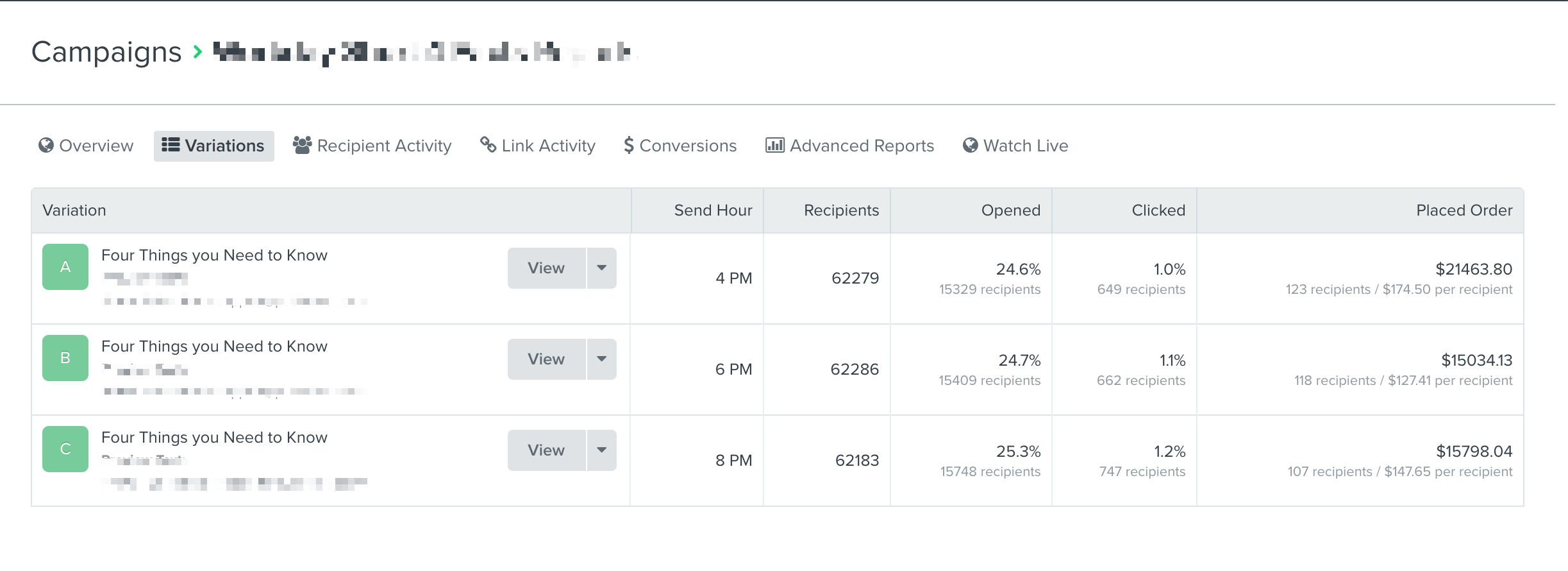Go to the Conversions tab
The width and height of the screenshot is (1568, 571).
pyautogui.click(x=681, y=146)
